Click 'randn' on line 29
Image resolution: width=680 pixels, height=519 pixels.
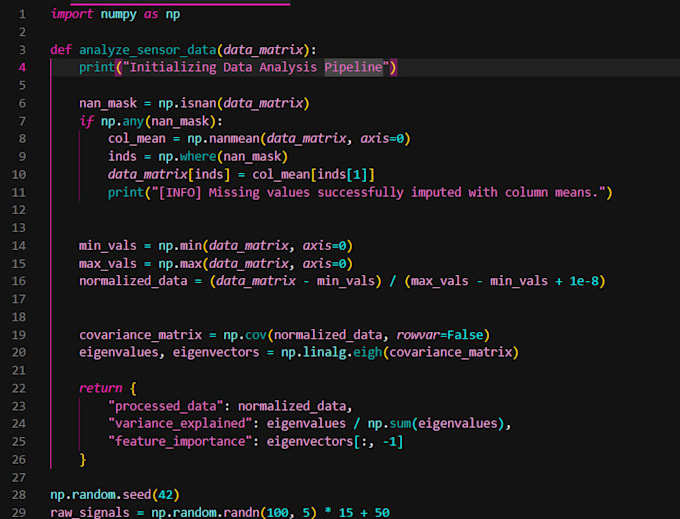[x=241, y=513]
